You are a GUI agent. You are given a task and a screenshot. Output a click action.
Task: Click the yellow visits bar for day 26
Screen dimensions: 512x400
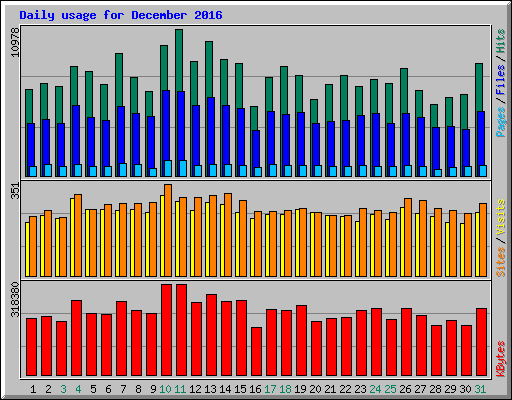[402, 242]
